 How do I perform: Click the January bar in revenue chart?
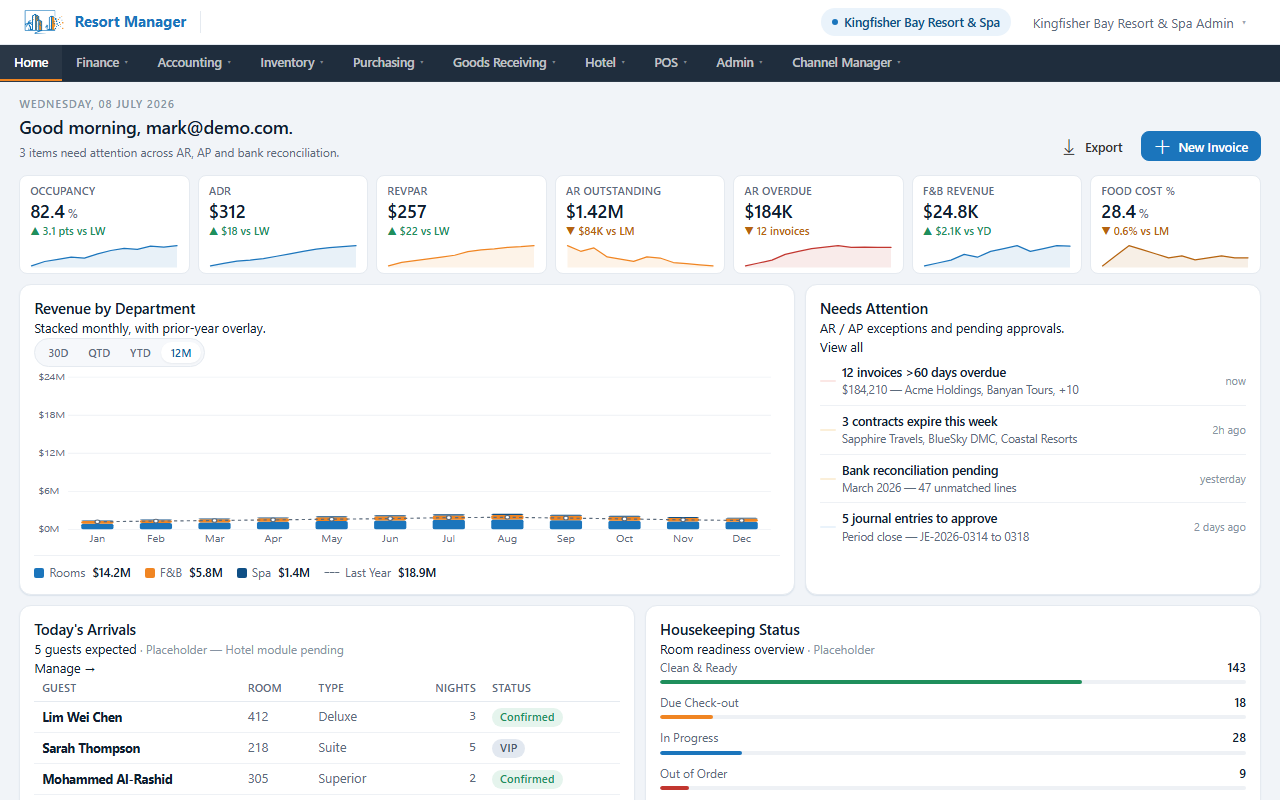click(97, 524)
